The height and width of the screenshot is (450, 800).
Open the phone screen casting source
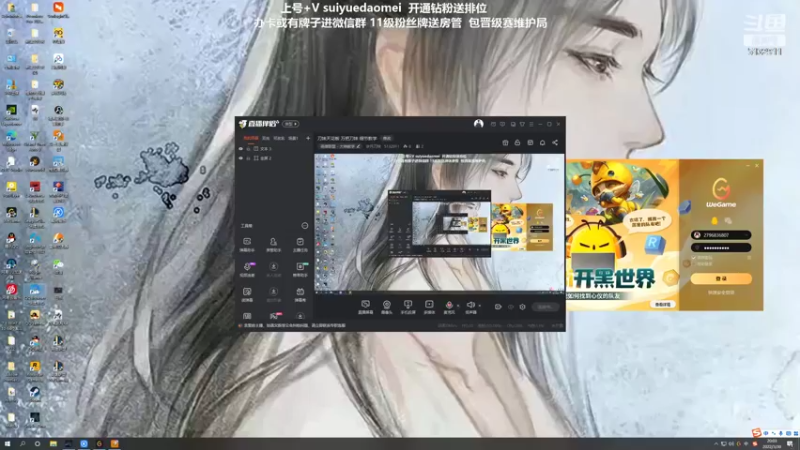point(408,306)
